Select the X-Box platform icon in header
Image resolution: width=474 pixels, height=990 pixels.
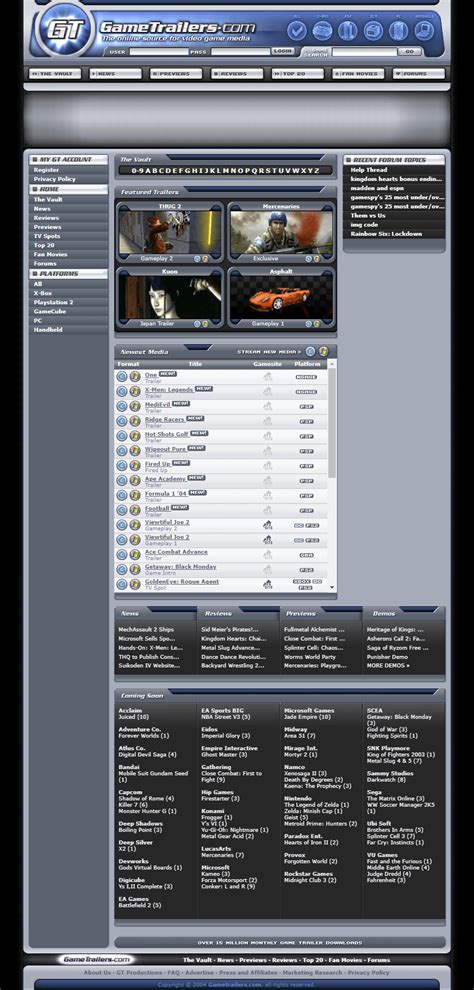[323, 30]
